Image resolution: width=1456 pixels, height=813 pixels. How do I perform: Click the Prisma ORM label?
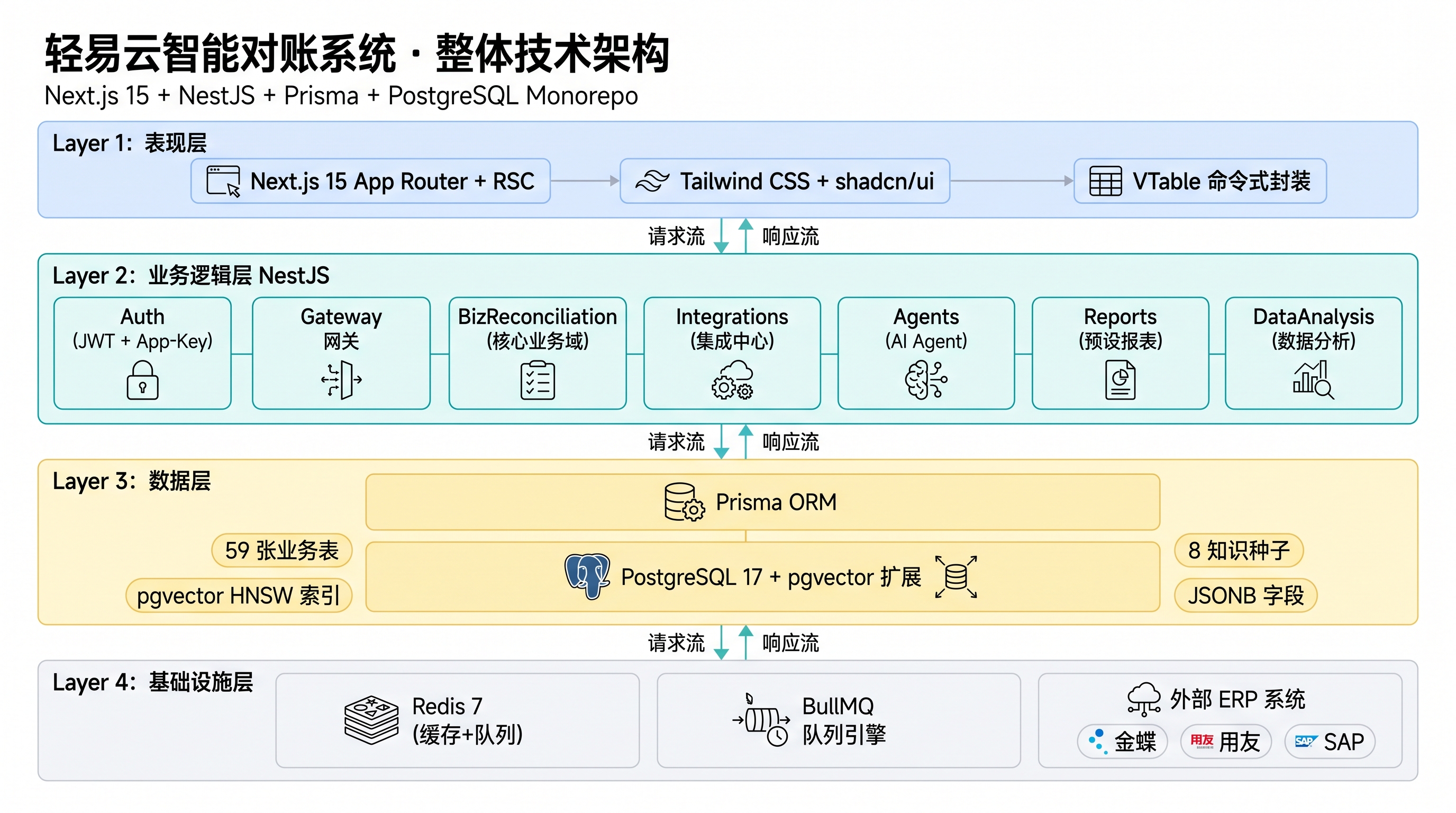click(x=776, y=502)
